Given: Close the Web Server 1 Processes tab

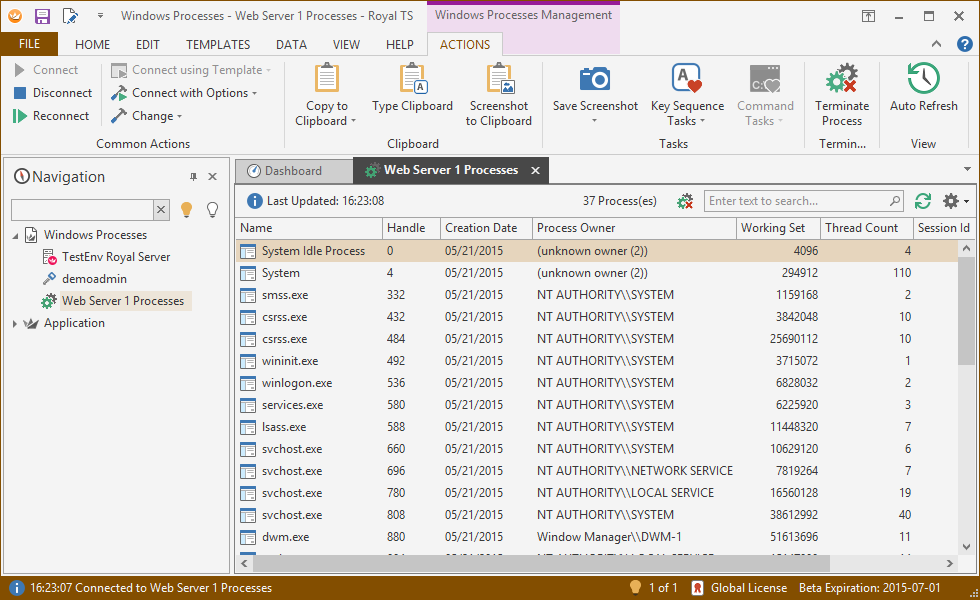Looking at the screenshot, I should [x=535, y=171].
